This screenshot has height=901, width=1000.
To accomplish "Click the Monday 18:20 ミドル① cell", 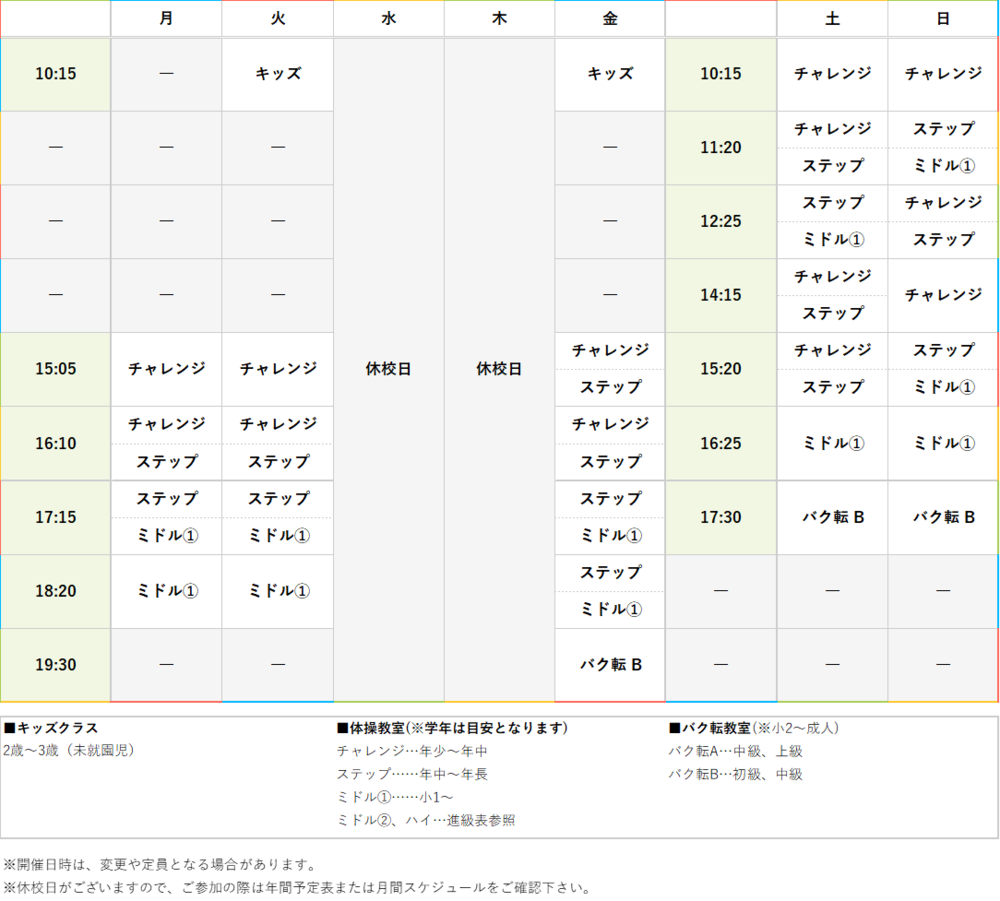I will pyautogui.click(x=166, y=591).
